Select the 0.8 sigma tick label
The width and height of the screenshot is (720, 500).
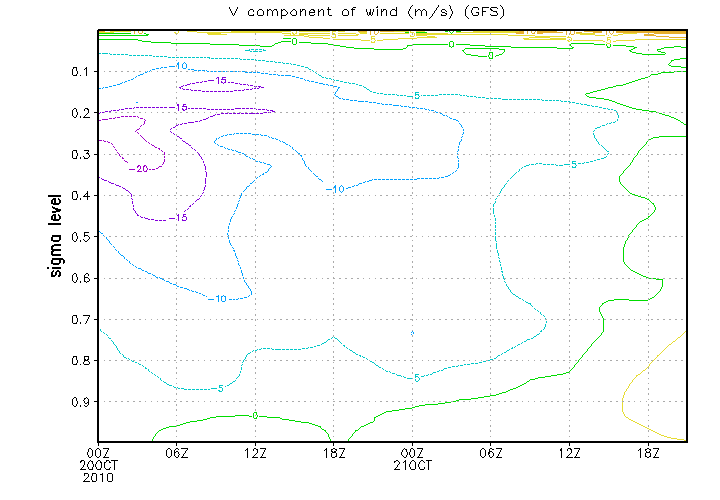click(81, 360)
